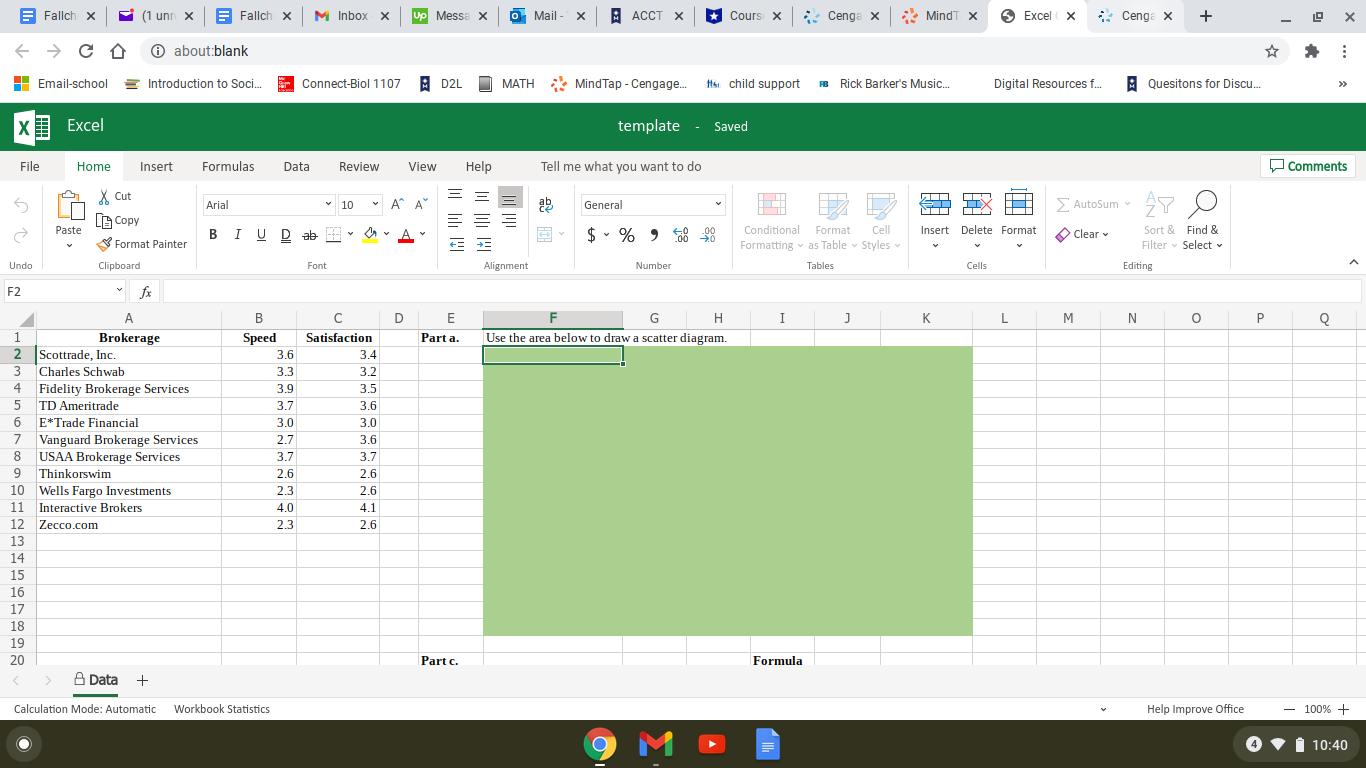
Task: Expand the Paste options arrow
Action: point(69,245)
